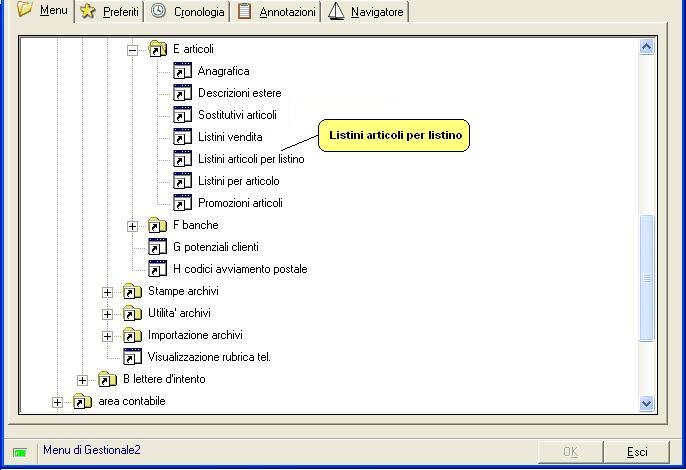Screen dimensions: 686x470
Task: Click the green status icon in status bar
Action: pyautogui.click(x=20, y=452)
